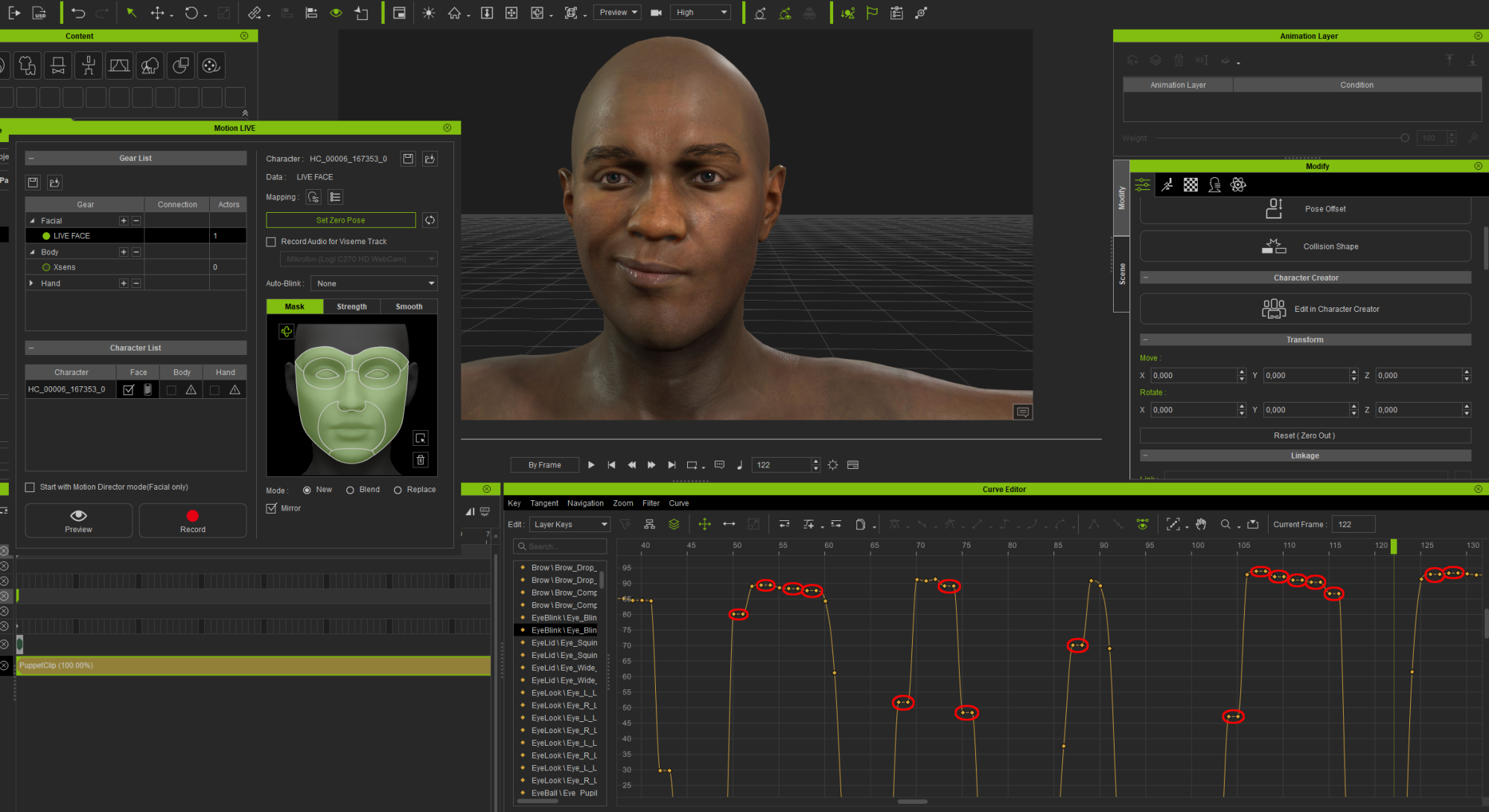1489x812 pixels.
Task: Open the Preview render mode dropdown
Action: coord(617,13)
